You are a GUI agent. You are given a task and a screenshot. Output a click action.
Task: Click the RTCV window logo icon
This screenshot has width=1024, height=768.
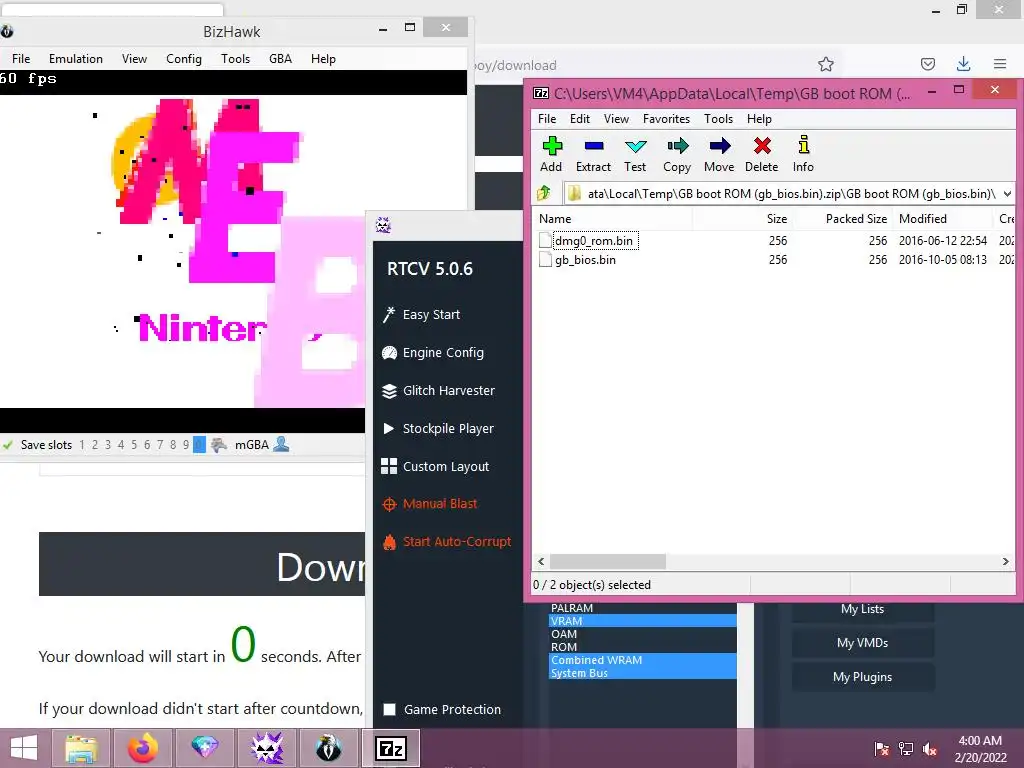[x=383, y=226]
